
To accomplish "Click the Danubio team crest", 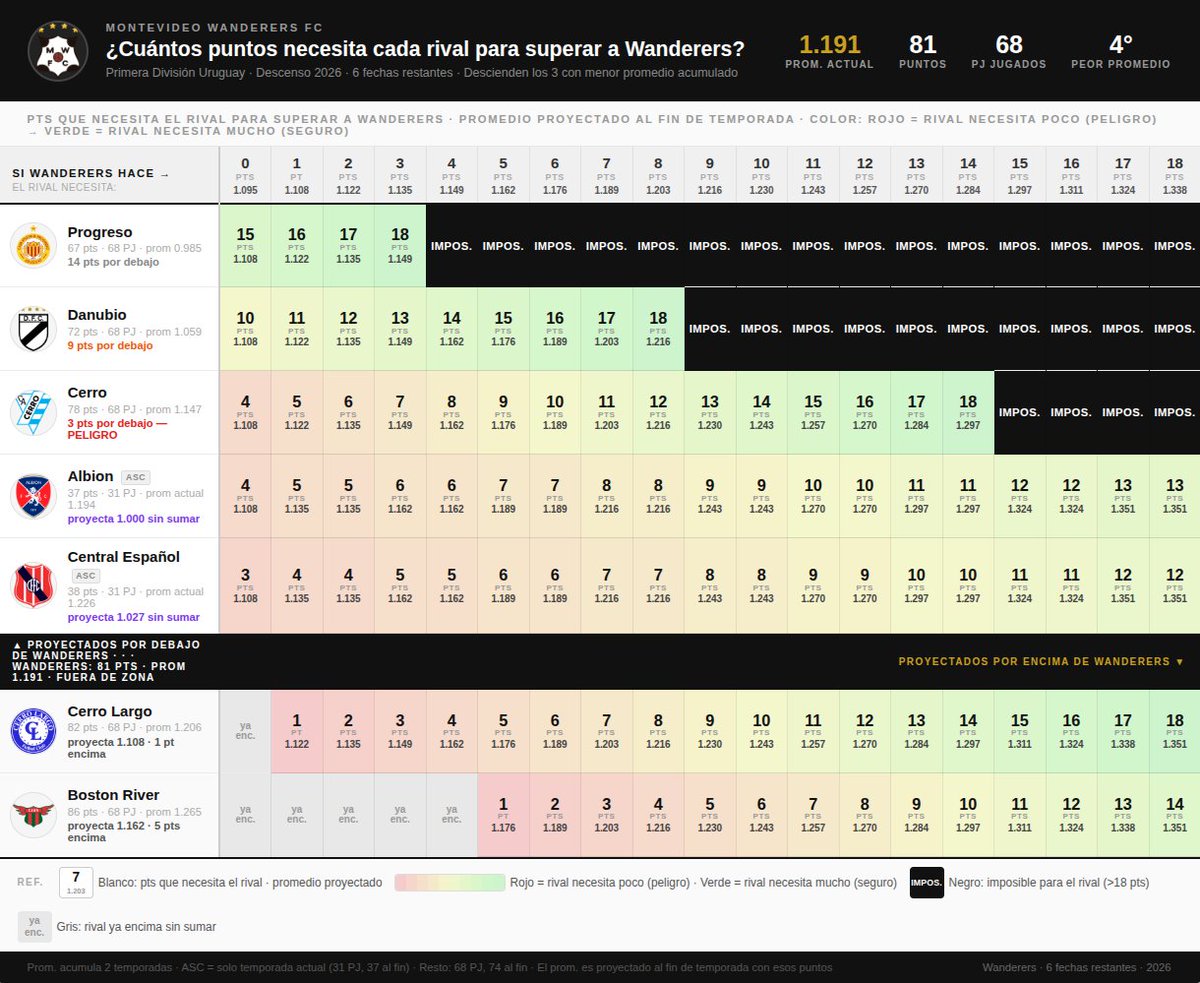I will pyautogui.click(x=34, y=329).
